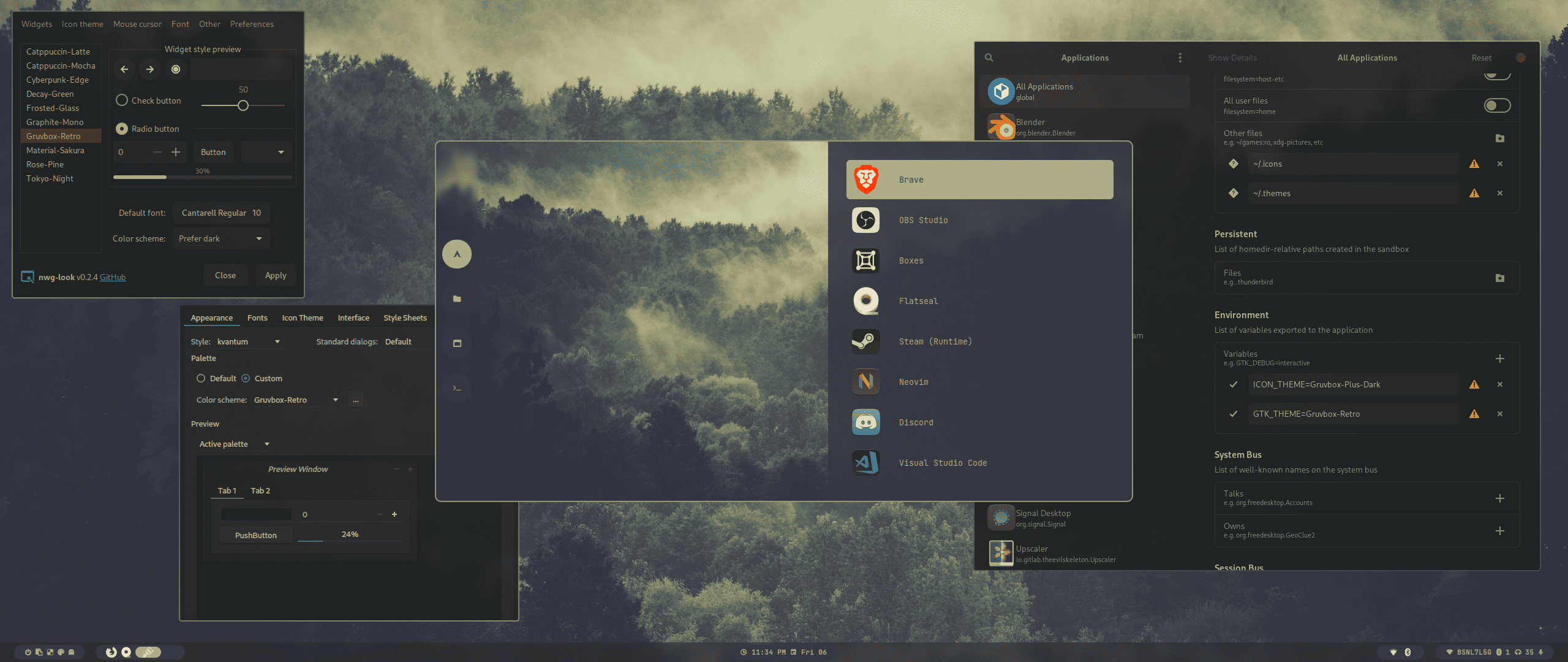Click the Brave icon in the launcher

pos(866,180)
